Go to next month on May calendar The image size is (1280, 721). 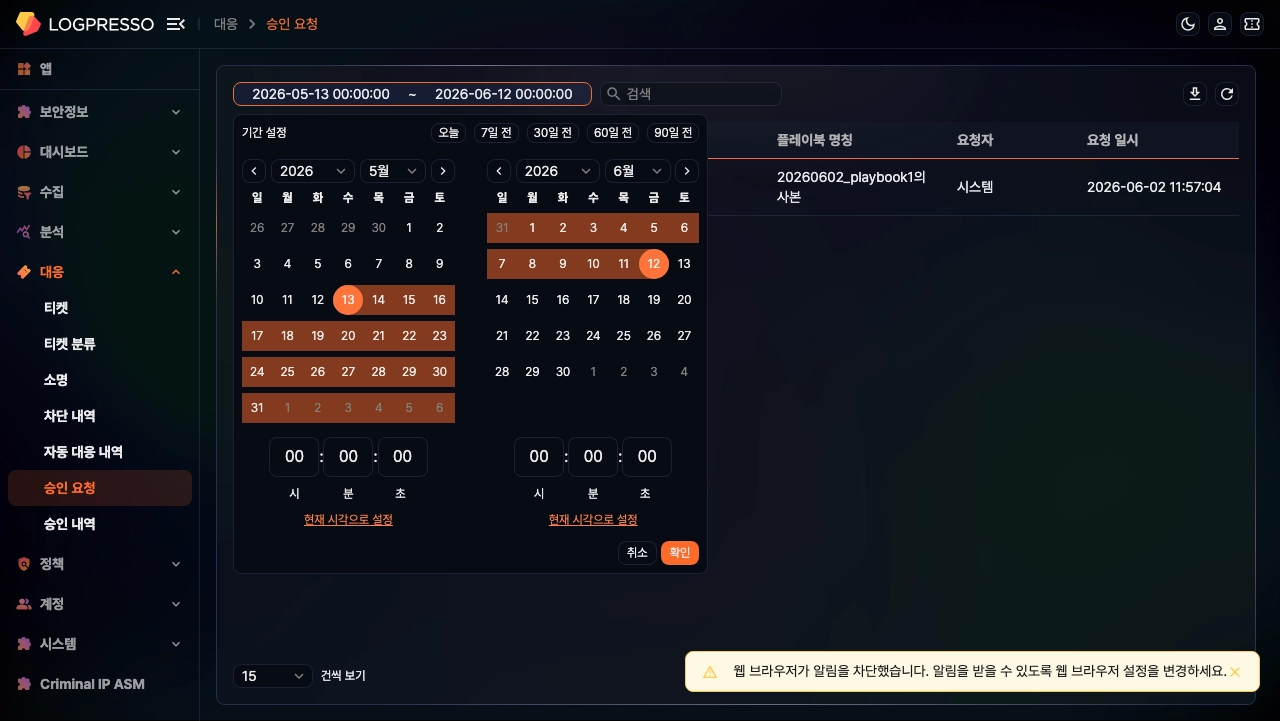pyautogui.click(x=443, y=171)
